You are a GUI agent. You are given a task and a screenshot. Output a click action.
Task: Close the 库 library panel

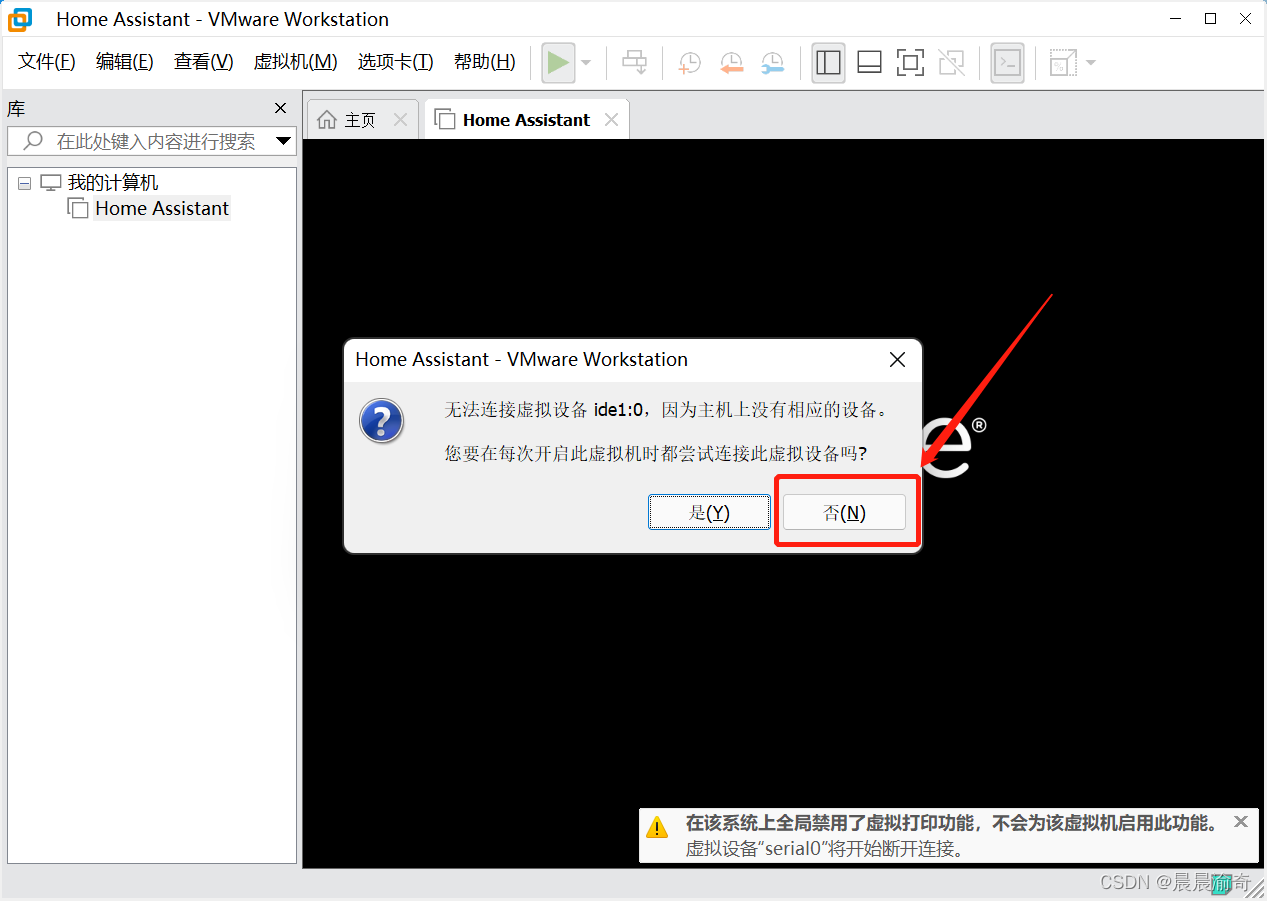point(281,108)
